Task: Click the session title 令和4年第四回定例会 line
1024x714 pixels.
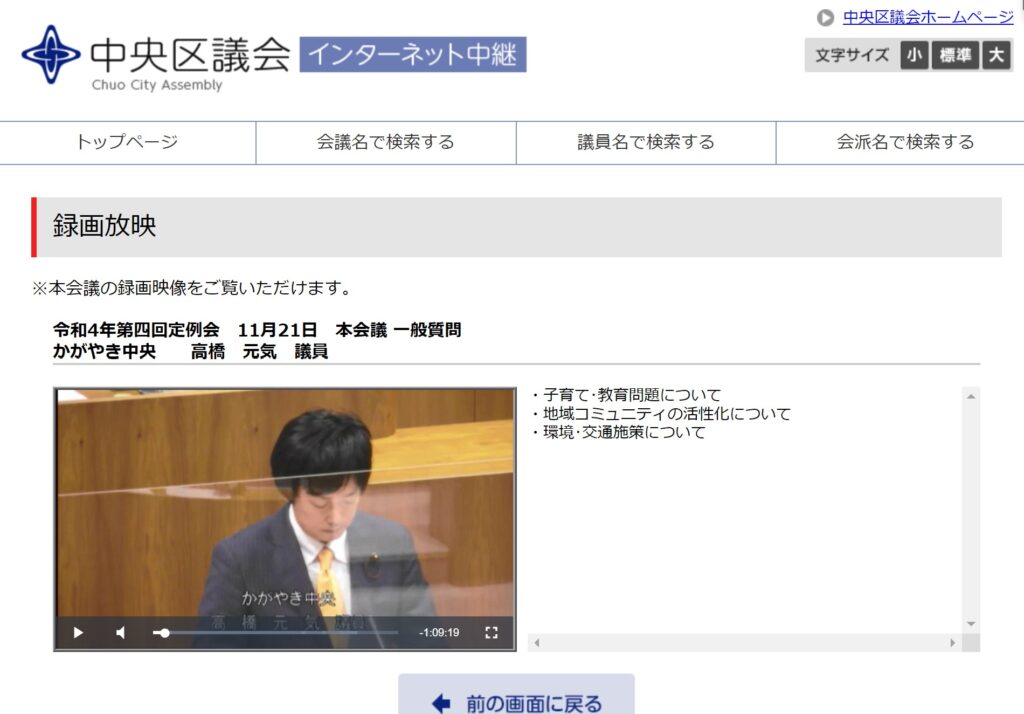Action: click(257, 330)
